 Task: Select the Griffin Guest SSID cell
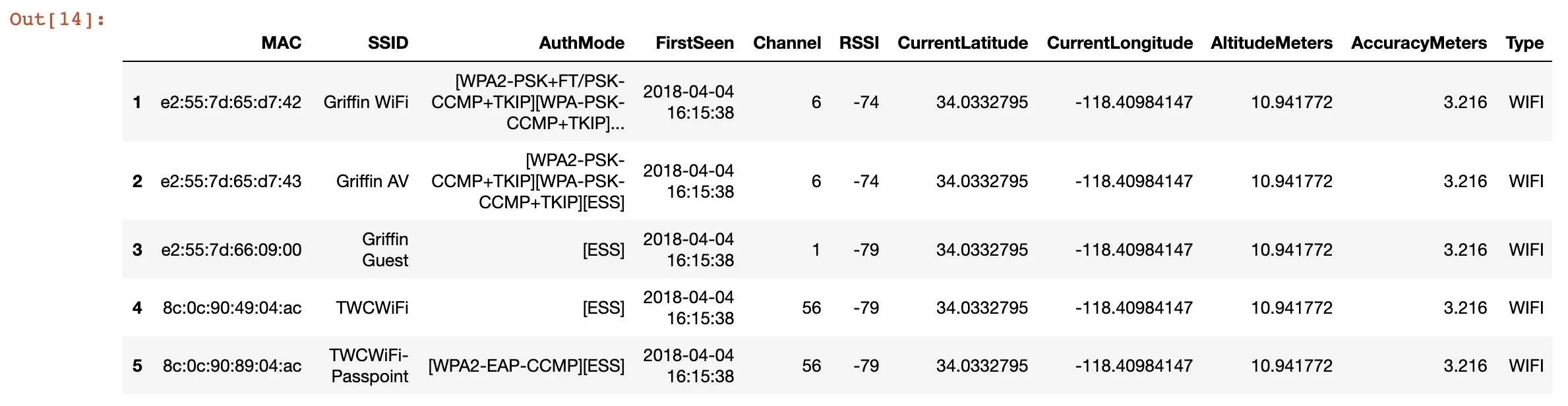[x=385, y=250]
